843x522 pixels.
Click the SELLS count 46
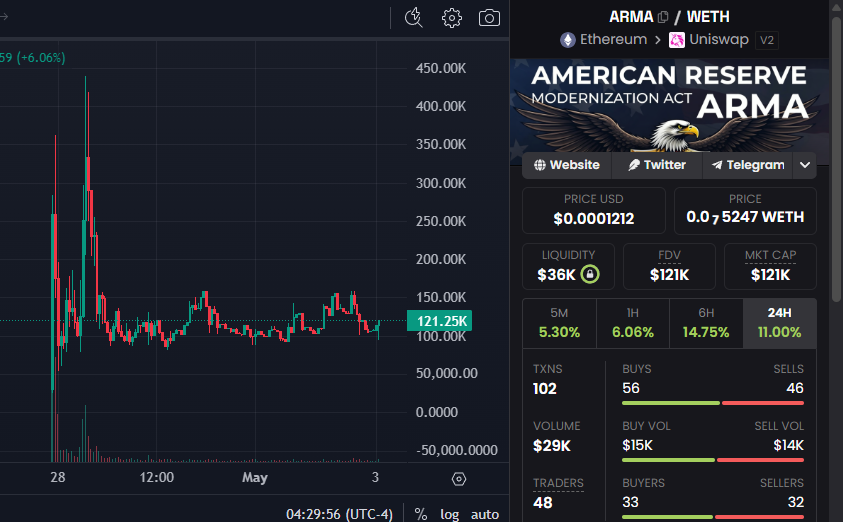point(795,388)
